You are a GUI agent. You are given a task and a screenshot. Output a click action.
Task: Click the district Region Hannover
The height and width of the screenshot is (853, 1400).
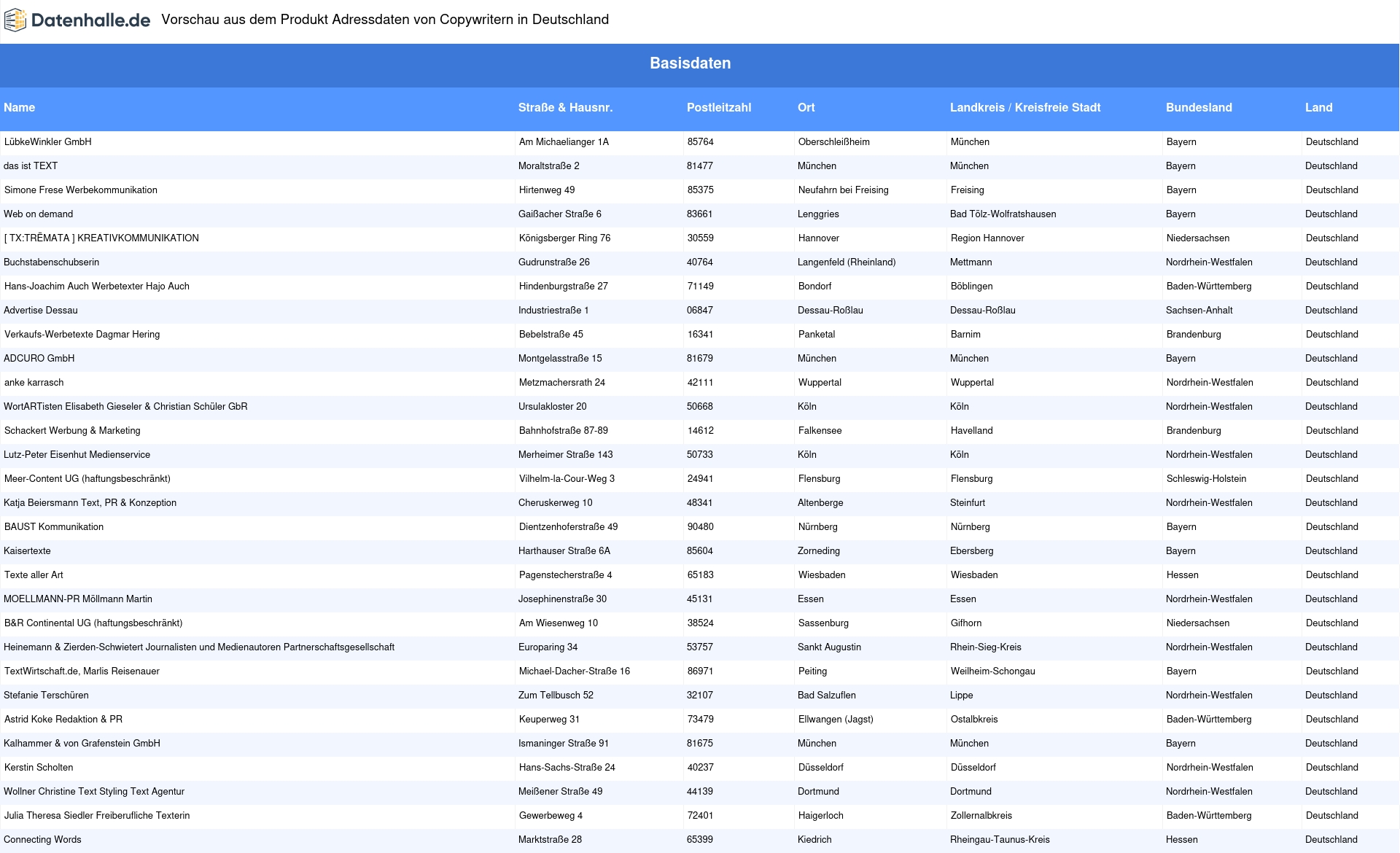[x=987, y=238]
